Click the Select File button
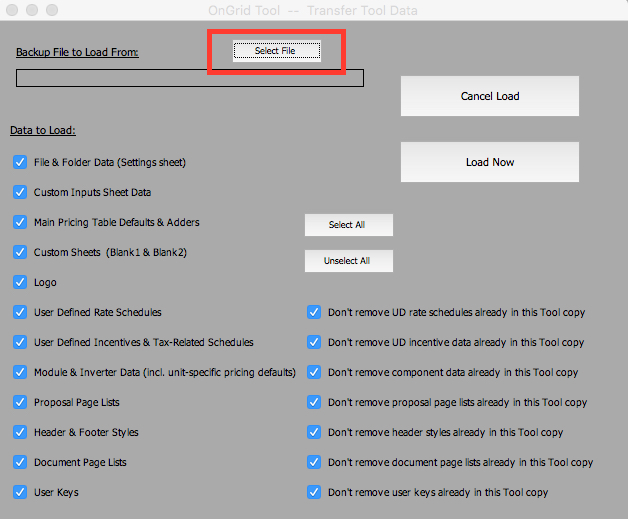Image resolution: width=628 pixels, height=519 pixels. coord(276,51)
